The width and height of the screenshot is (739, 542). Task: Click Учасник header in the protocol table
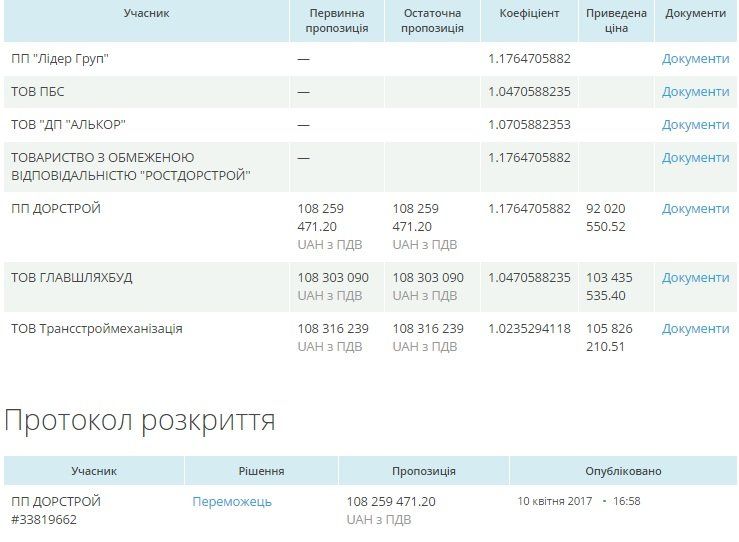tap(94, 471)
